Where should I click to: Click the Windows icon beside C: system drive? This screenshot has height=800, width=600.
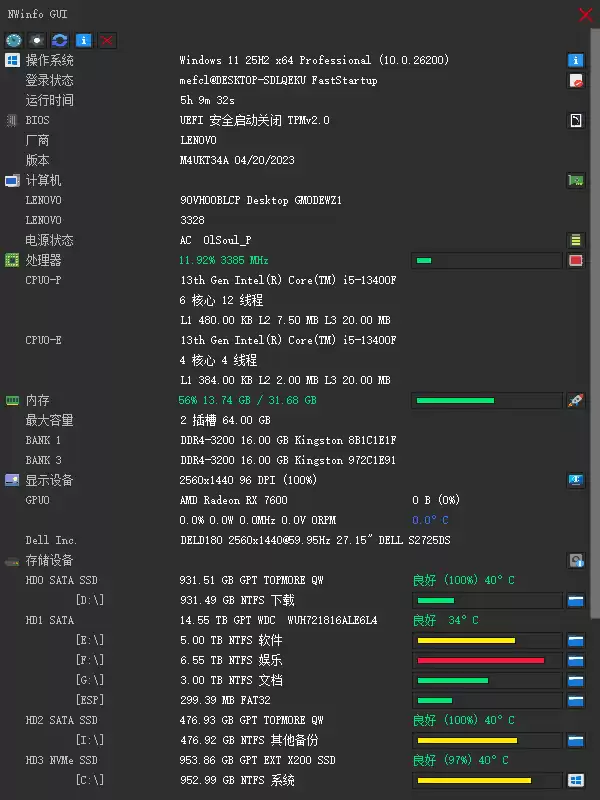[x=575, y=780]
